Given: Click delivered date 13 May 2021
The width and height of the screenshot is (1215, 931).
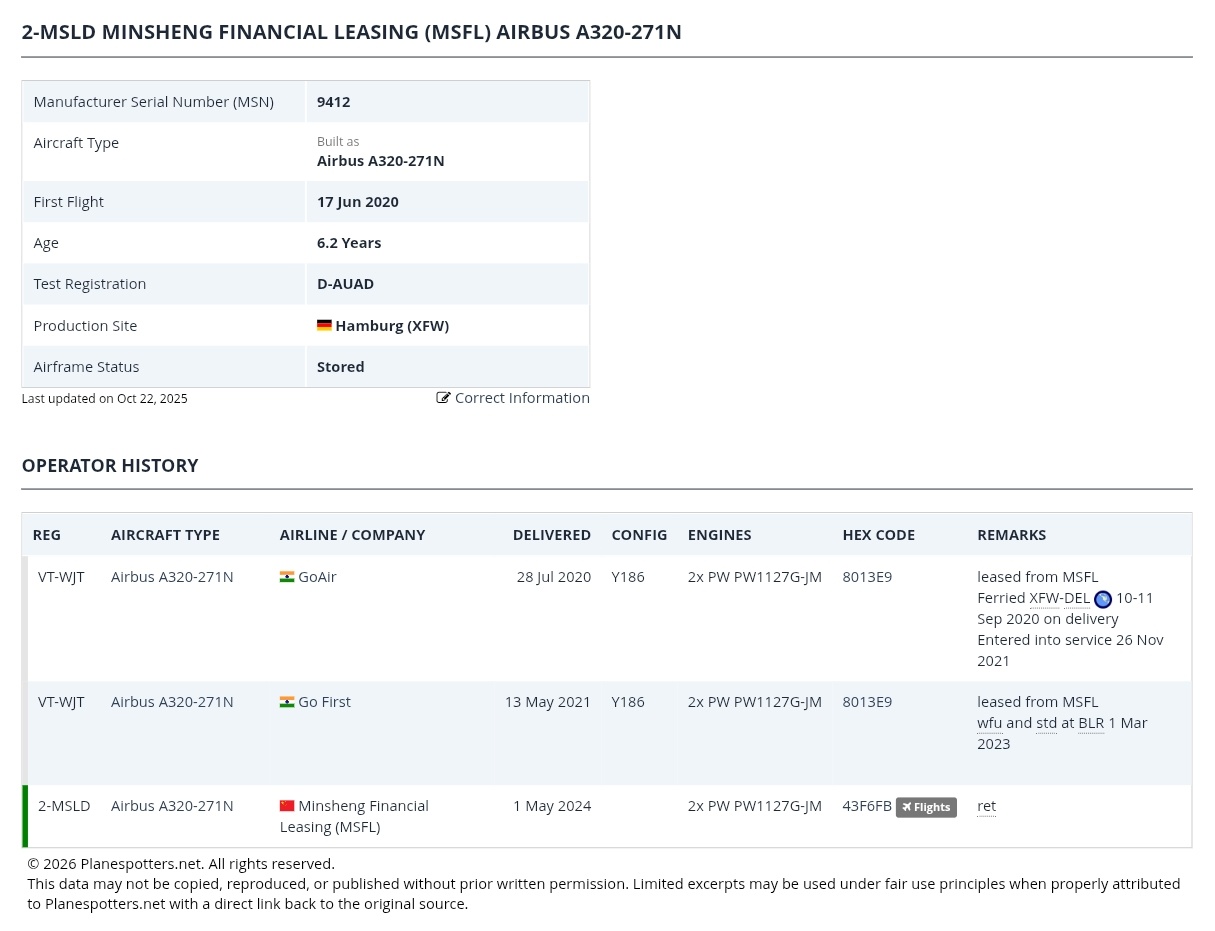Looking at the screenshot, I should pos(548,702).
